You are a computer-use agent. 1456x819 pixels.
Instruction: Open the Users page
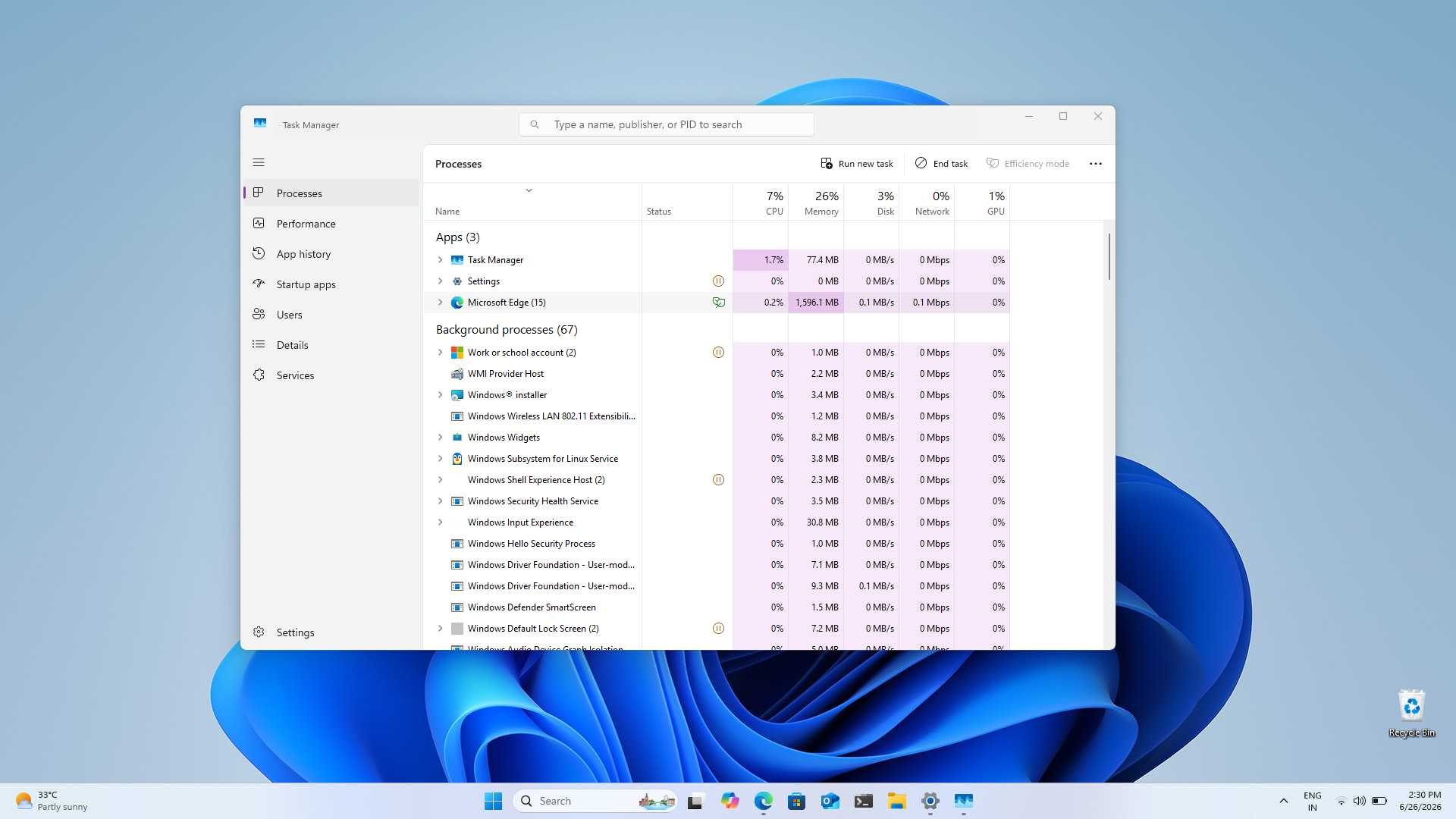(x=331, y=315)
